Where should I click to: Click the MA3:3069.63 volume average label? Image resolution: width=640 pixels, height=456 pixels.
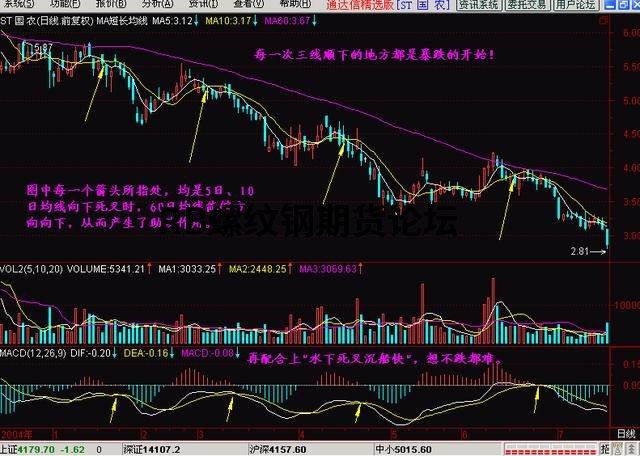click(328, 269)
